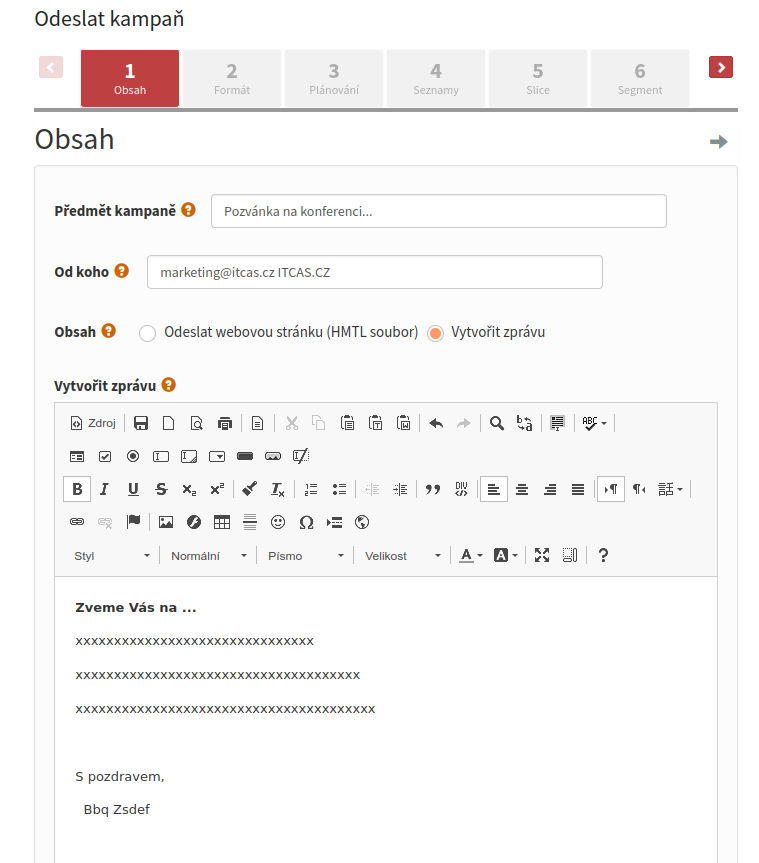Click the Print icon in the editor toolbar
This screenshot has width=759, height=863.
coord(224,423)
